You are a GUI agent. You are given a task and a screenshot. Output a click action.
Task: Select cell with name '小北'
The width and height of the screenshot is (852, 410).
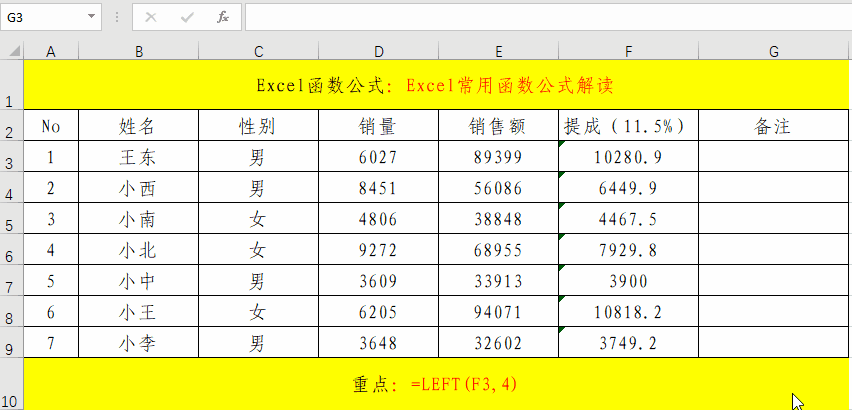[x=139, y=249]
